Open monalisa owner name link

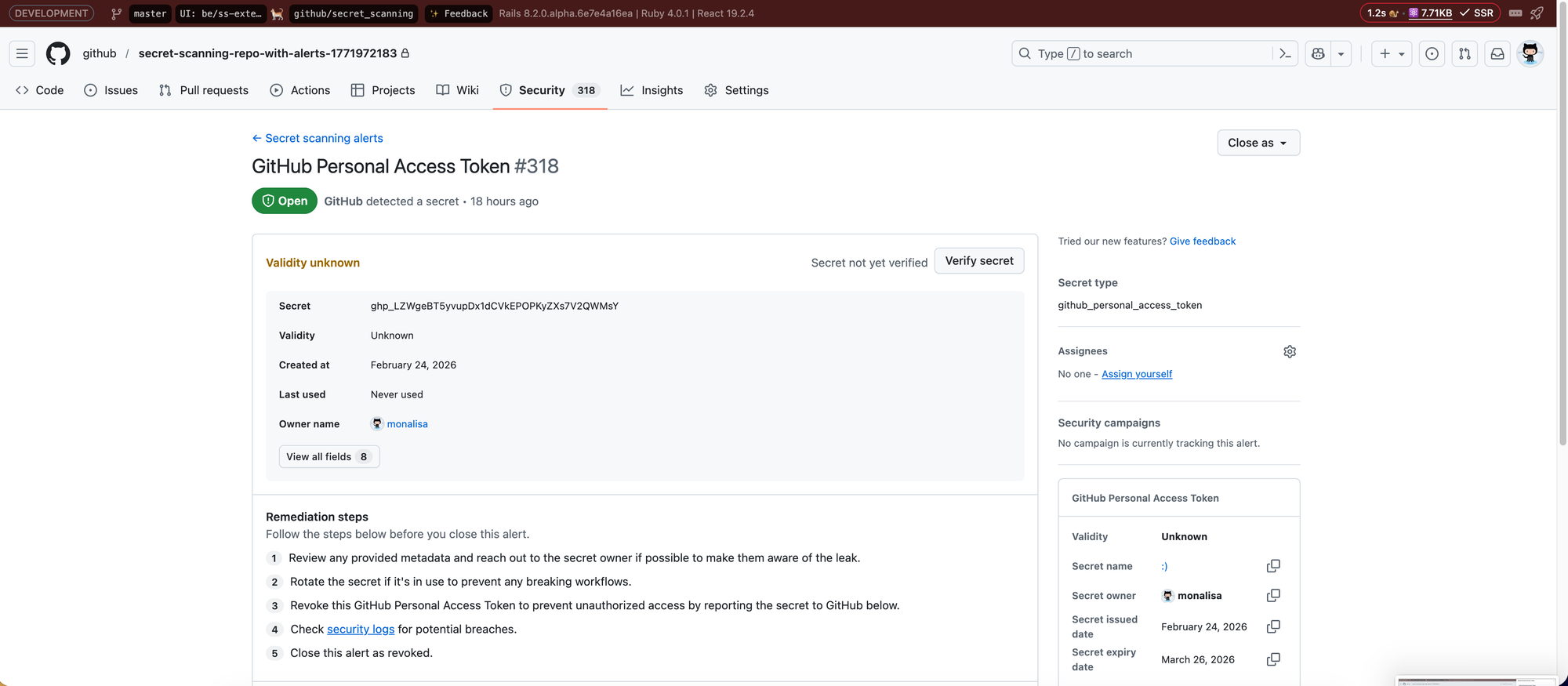[407, 424]
